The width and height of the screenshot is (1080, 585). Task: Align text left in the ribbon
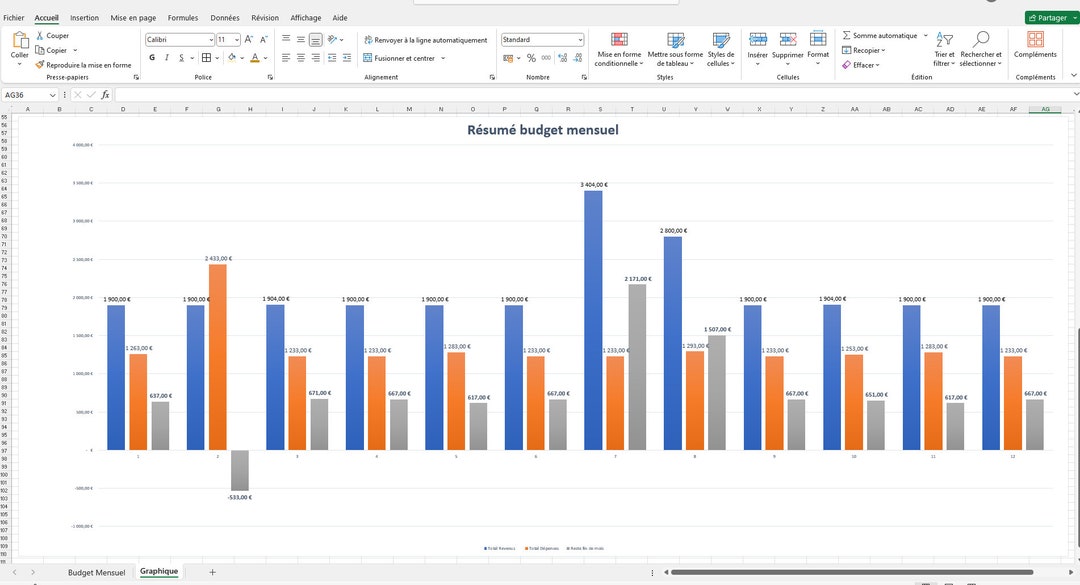286,58
